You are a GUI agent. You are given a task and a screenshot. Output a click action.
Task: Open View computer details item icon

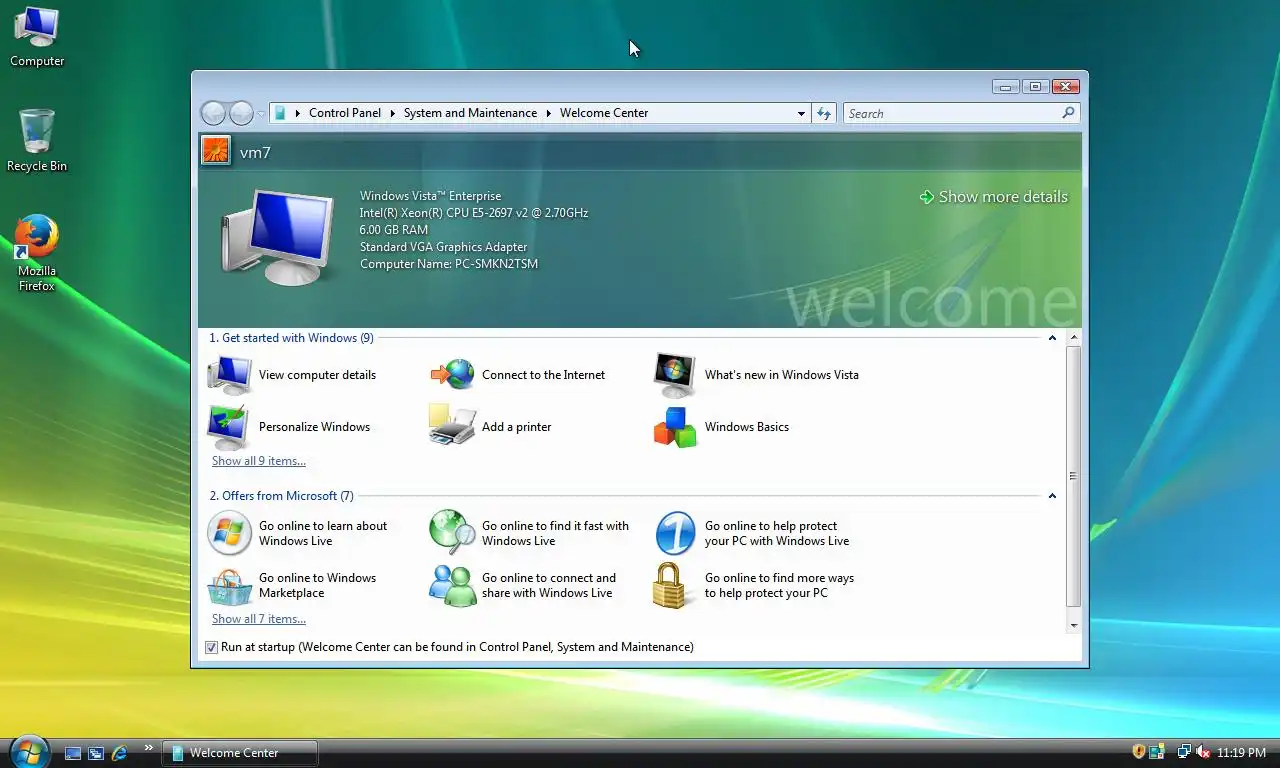tap(230, 375)
